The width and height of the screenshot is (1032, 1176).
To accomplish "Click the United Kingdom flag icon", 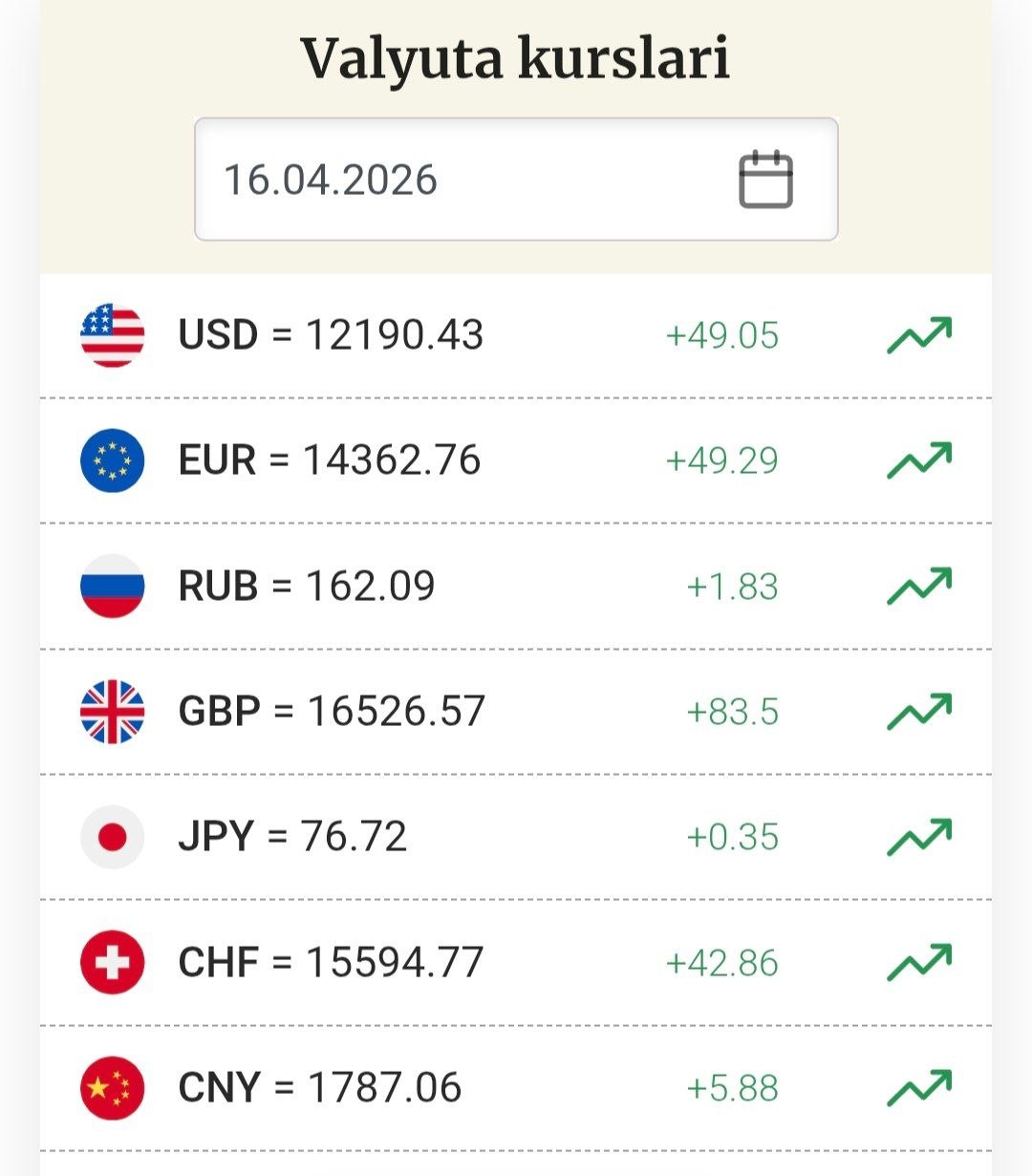I will pos(113,712).
